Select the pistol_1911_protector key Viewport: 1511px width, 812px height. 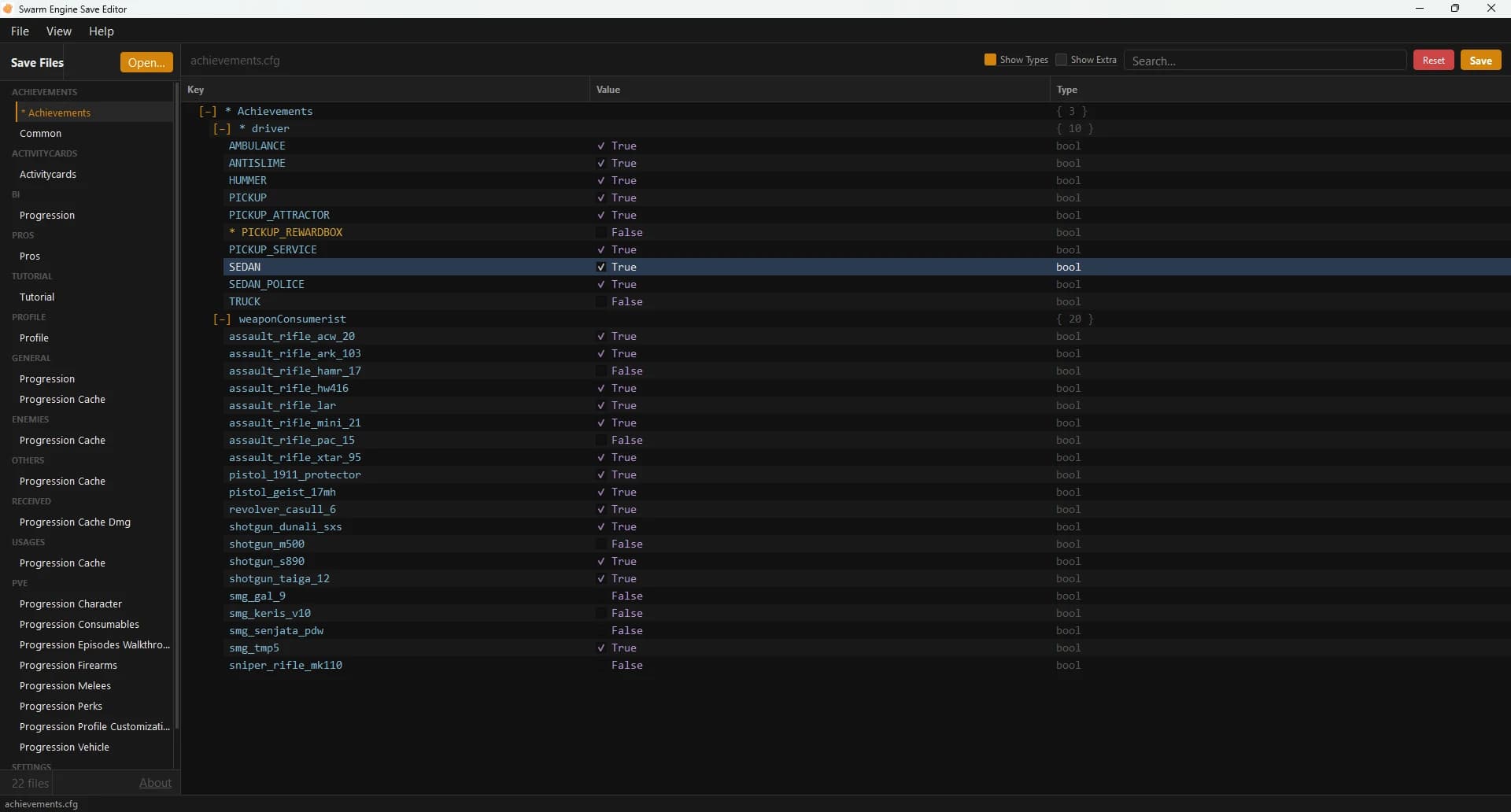click(295, 474)
